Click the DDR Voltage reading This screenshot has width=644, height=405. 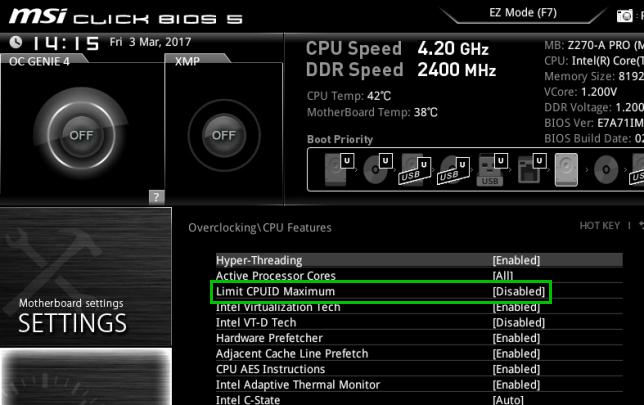[x=594, y=108]
